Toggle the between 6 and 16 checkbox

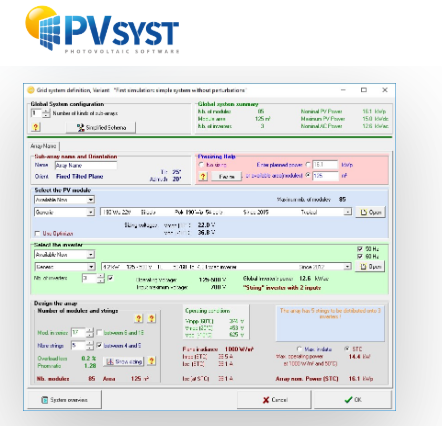click(x=99, y=332)
